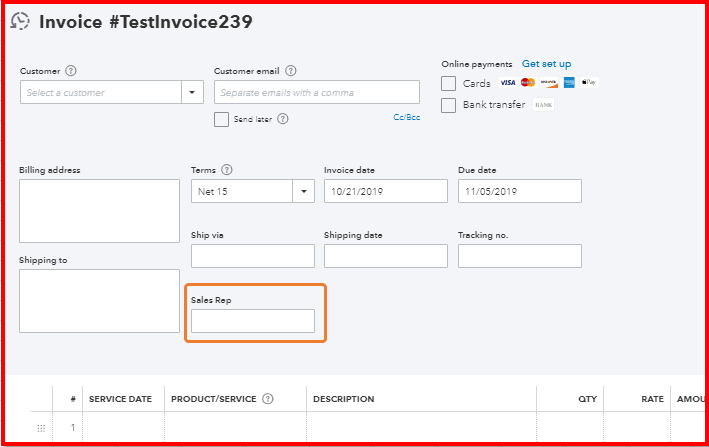
Task: Click the Mastercard logo
Action: click(x=528, y=83)
